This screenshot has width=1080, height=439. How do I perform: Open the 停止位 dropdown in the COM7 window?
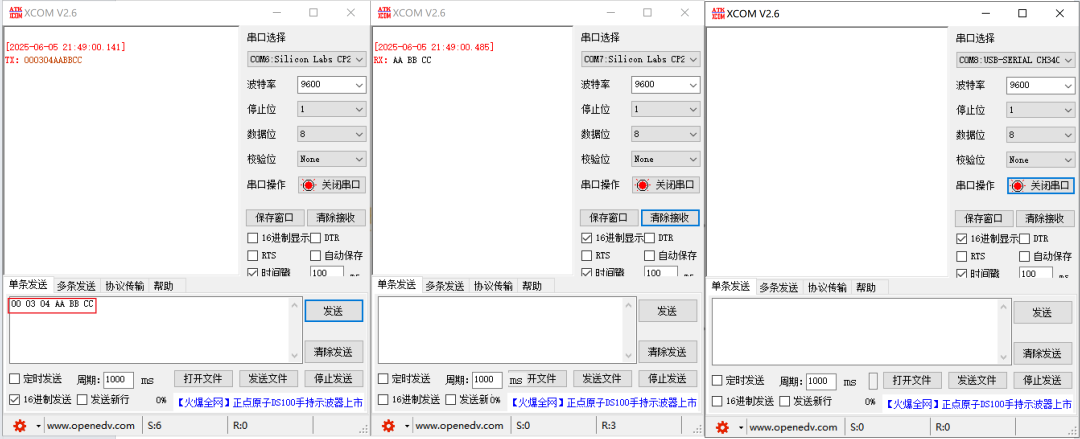point(666,109)
